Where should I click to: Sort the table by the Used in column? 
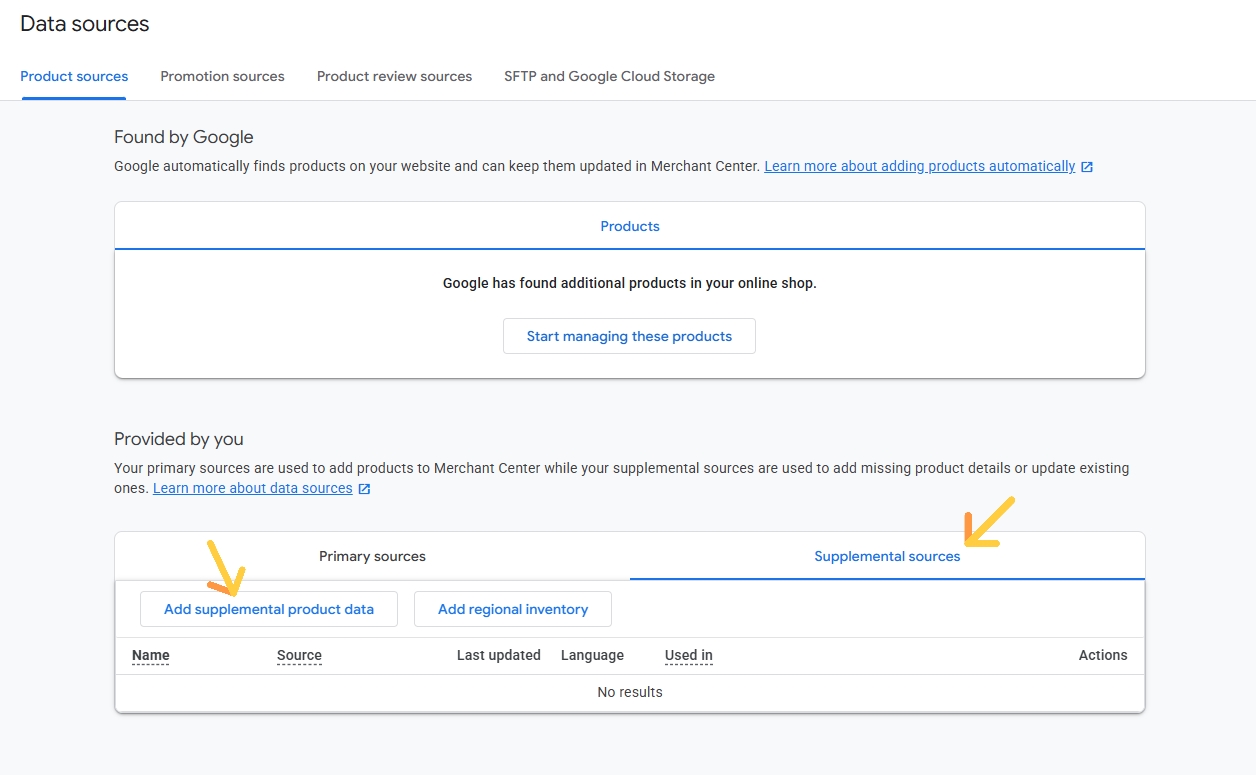pos(688,655)
